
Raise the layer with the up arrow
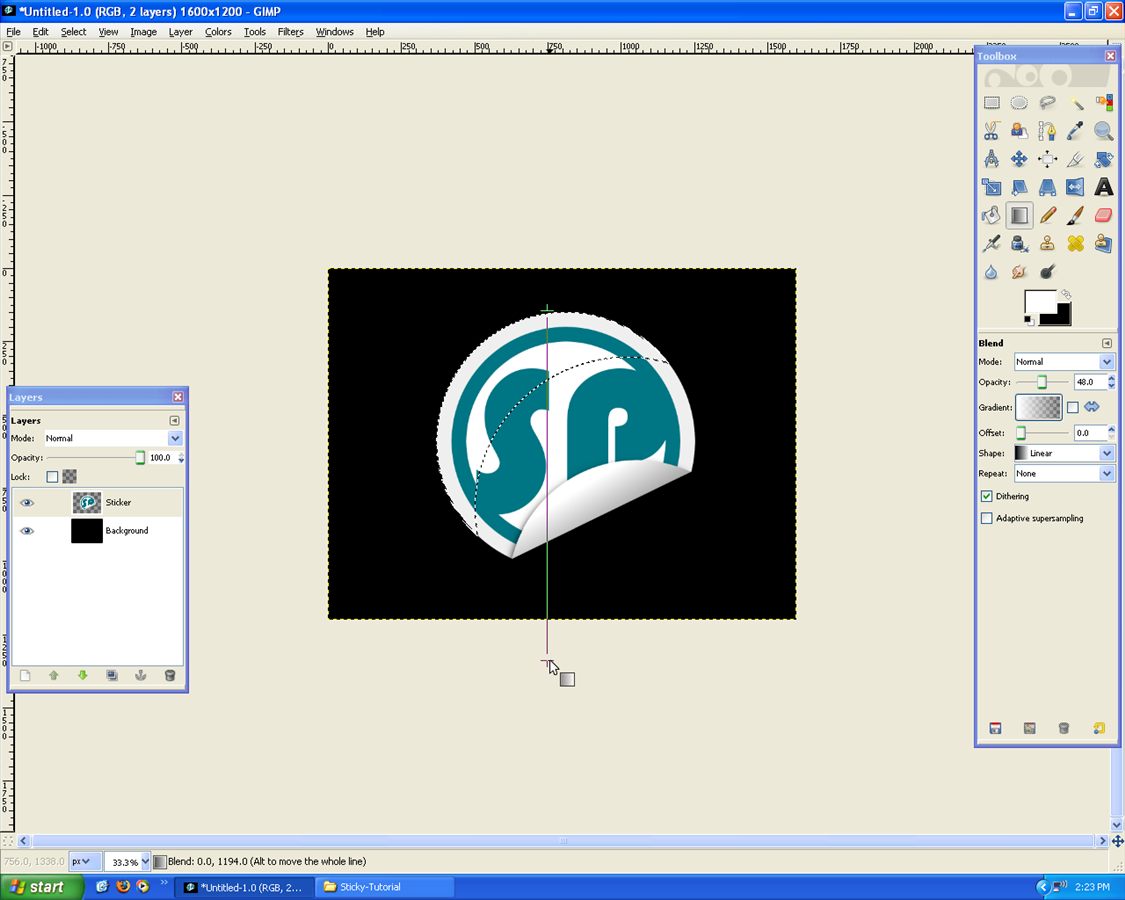tap(54, 675)
